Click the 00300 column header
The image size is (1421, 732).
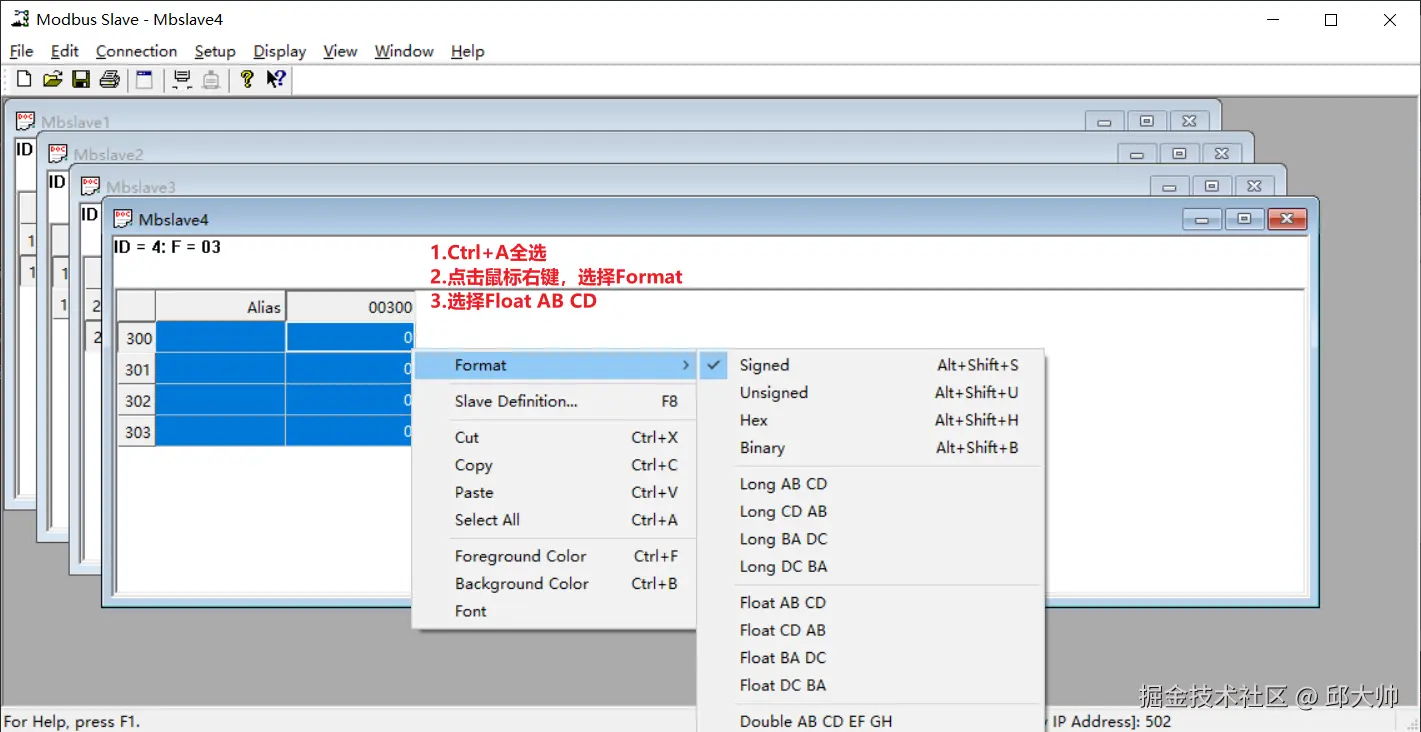coord(351,307)
